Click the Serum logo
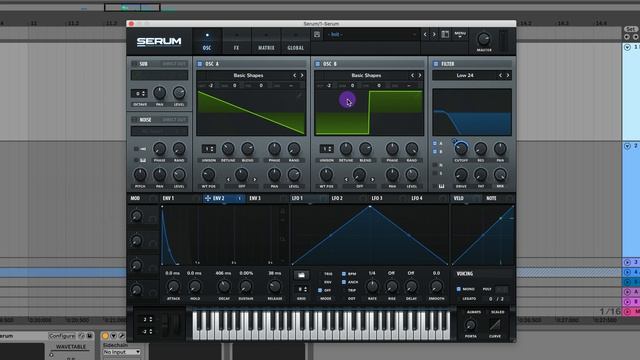Image resolution: width=640 pixels, height=360 pixels. [x=159, y=42]
